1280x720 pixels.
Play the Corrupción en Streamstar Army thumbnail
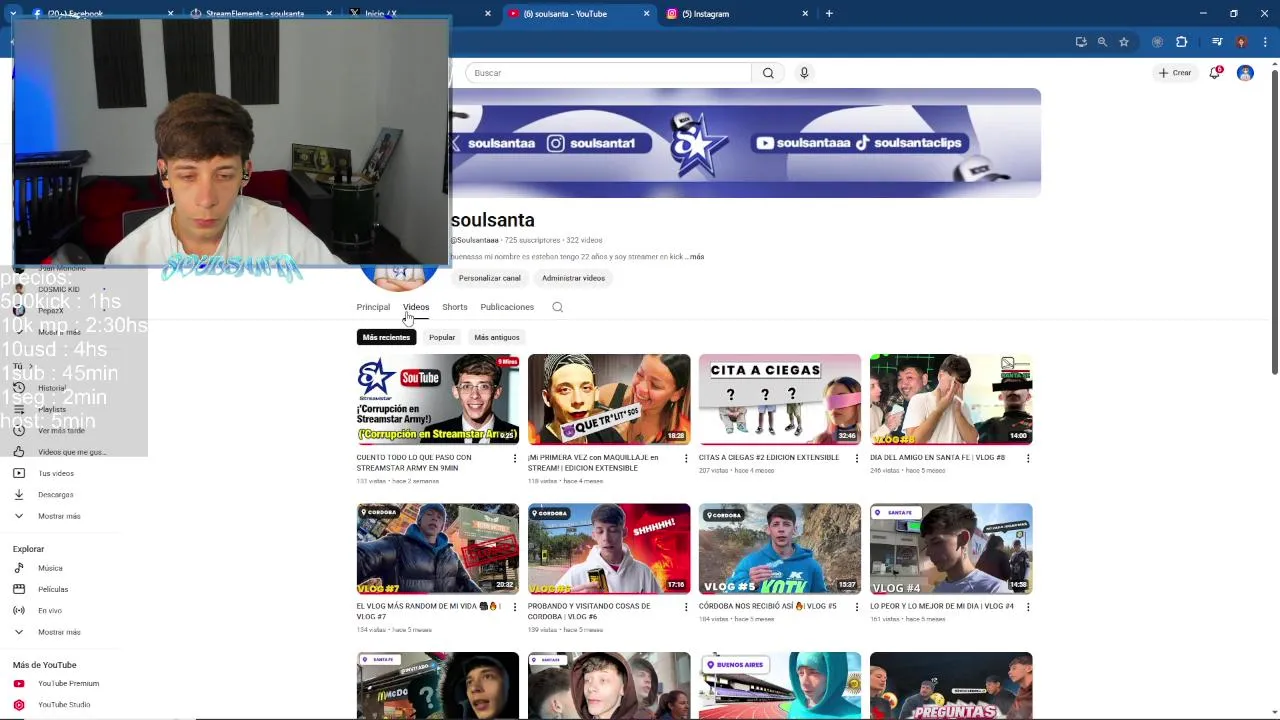(438, 399)
